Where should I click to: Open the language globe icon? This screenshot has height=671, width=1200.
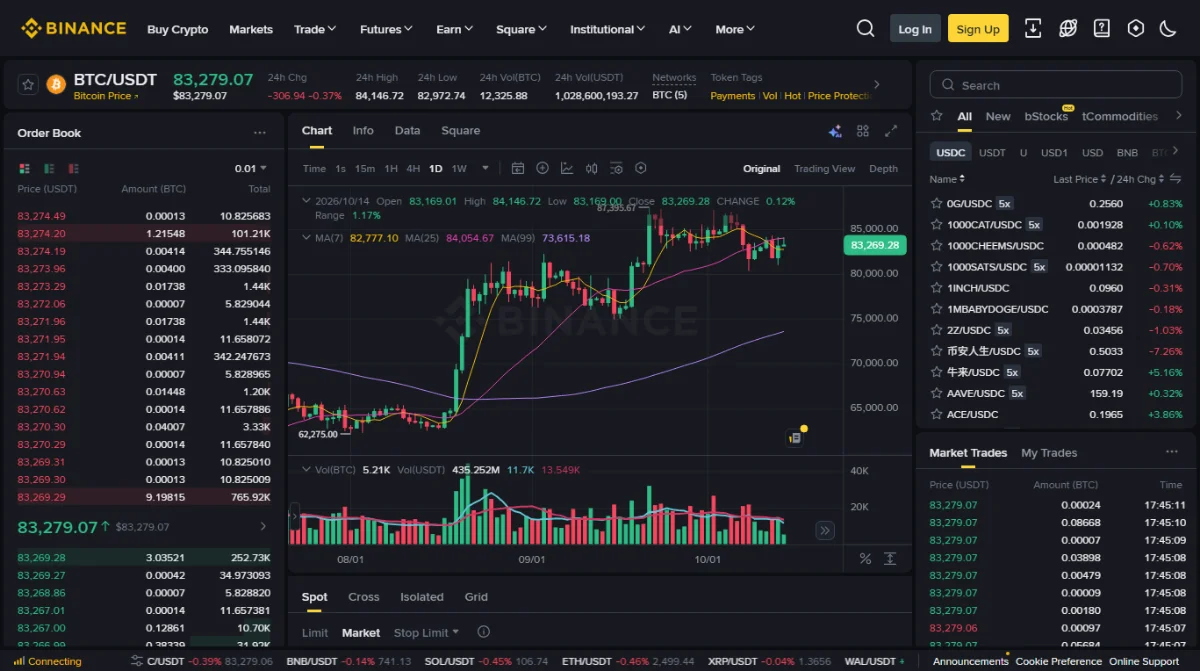(x=1068, y=28)
